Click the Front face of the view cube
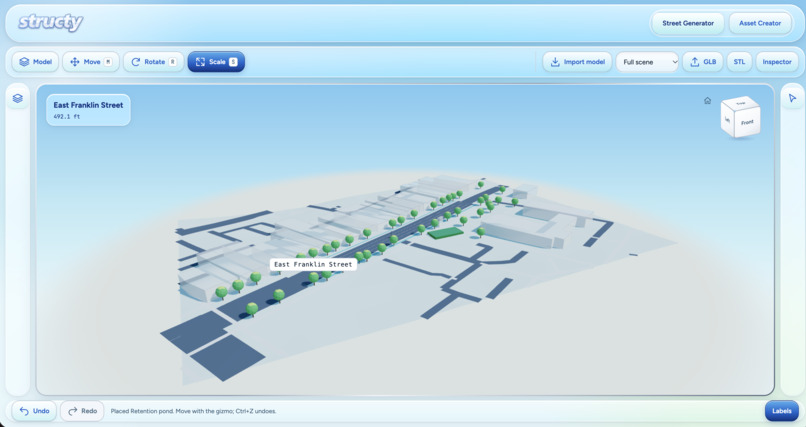The height and width of the screenshot is (427, 806). click(x=747, y=122)
